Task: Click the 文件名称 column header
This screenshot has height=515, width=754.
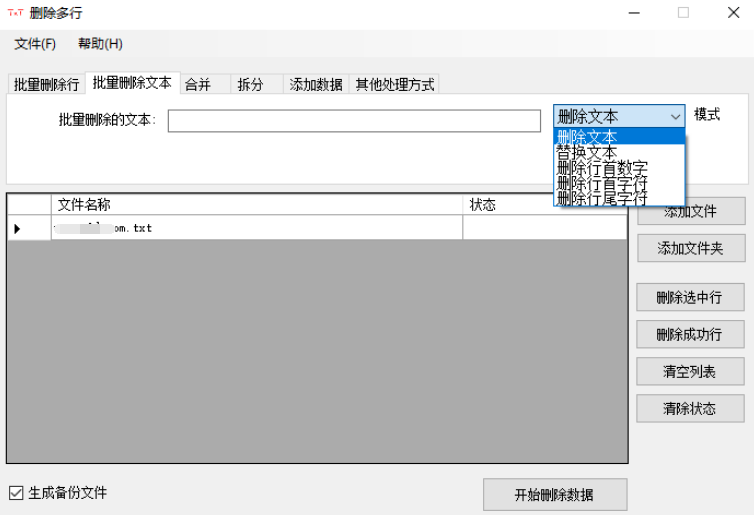Action: point(257,205)
